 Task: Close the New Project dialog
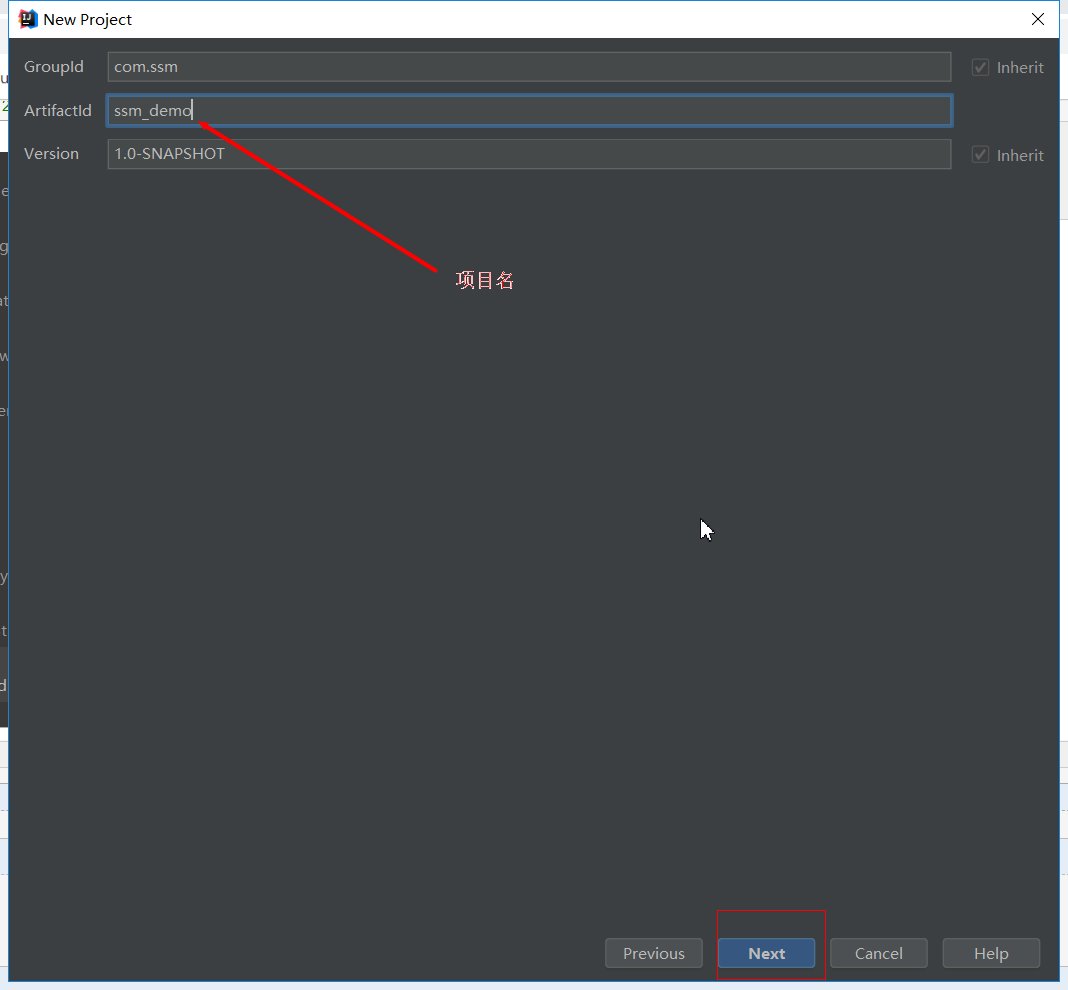tap(1038, 19)
